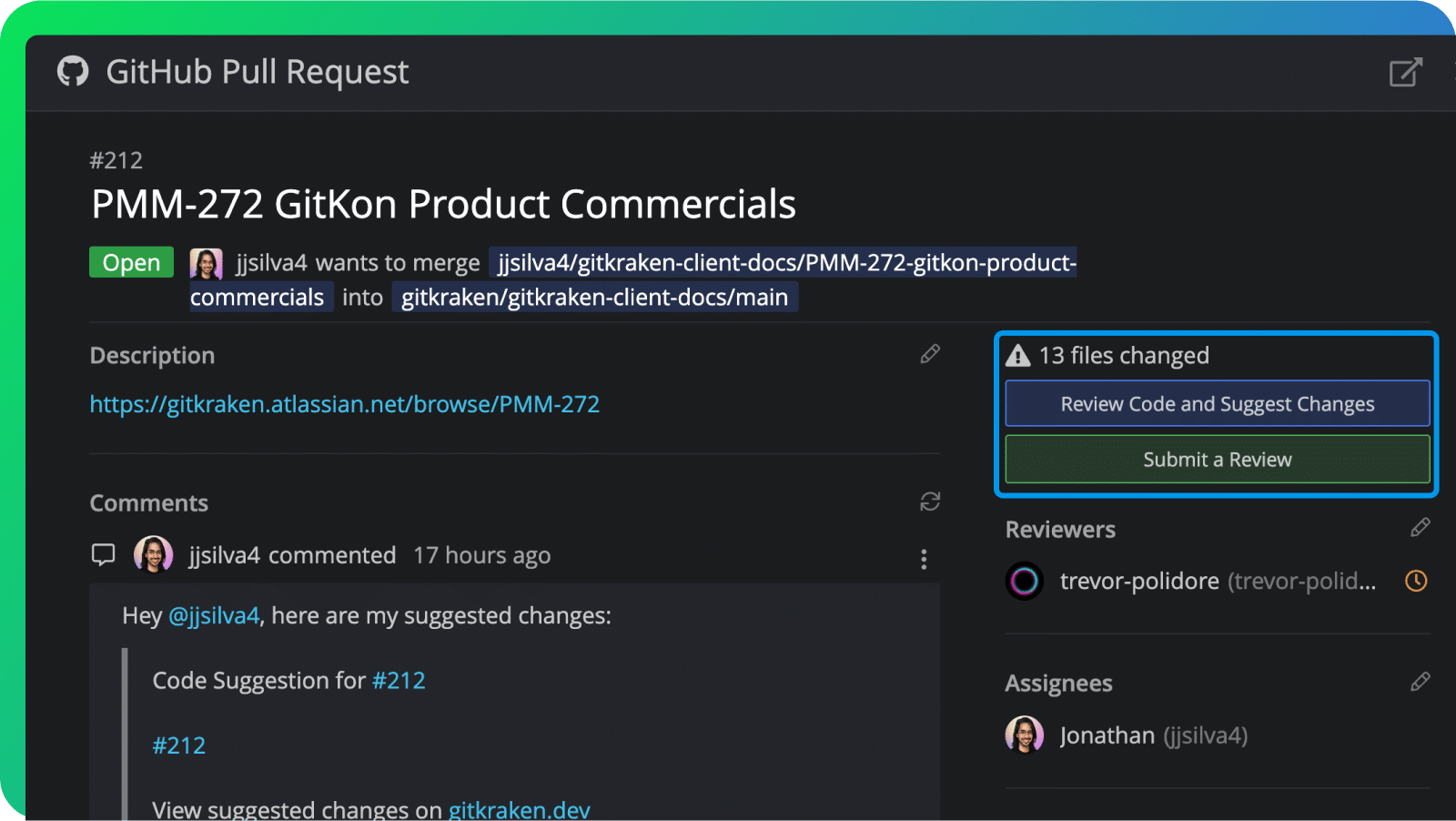Edit the Assignees list pencil icon
This screenshot has height=821, width=1456.
(x=1420, y=682)
